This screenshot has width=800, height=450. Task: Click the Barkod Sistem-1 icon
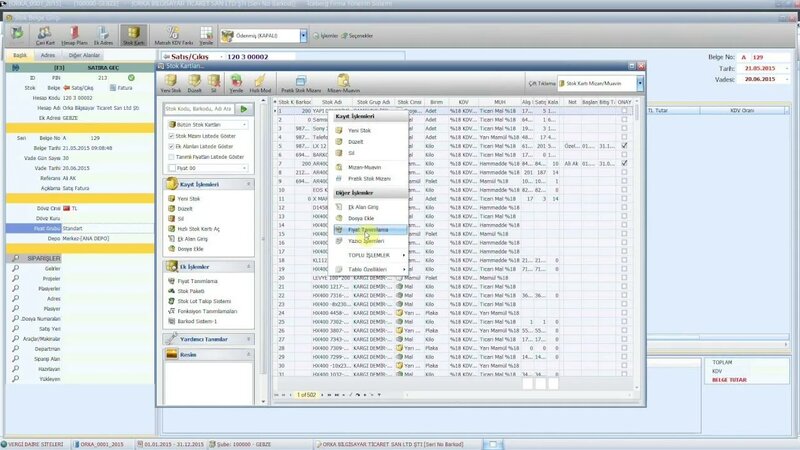pyautogui.click(x=171, y=321)
